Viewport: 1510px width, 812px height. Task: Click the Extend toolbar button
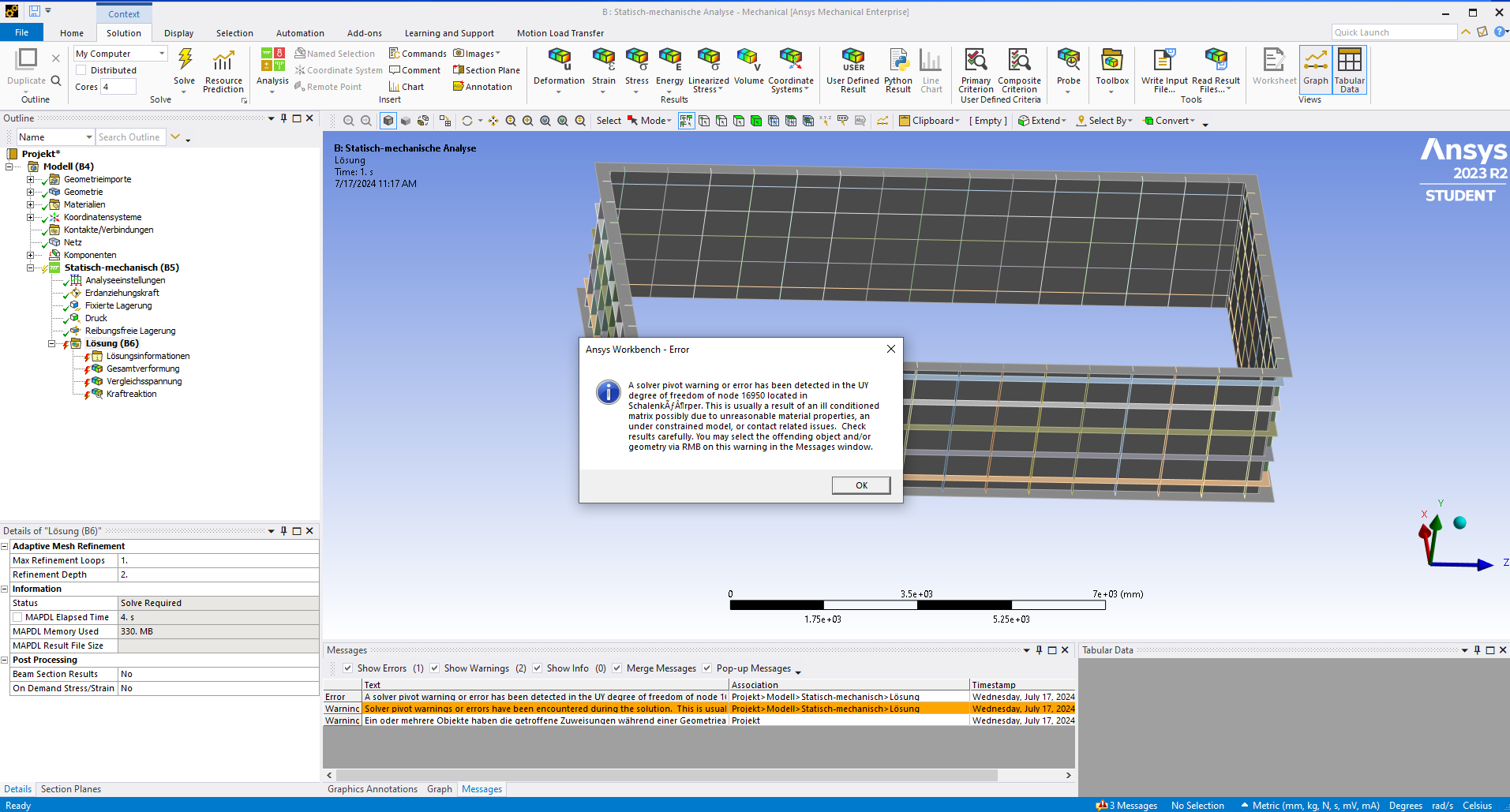click(x=1042, y=121)
